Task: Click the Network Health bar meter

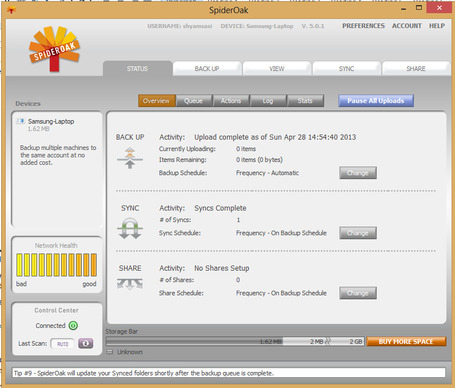Action: tap(57, 265)
